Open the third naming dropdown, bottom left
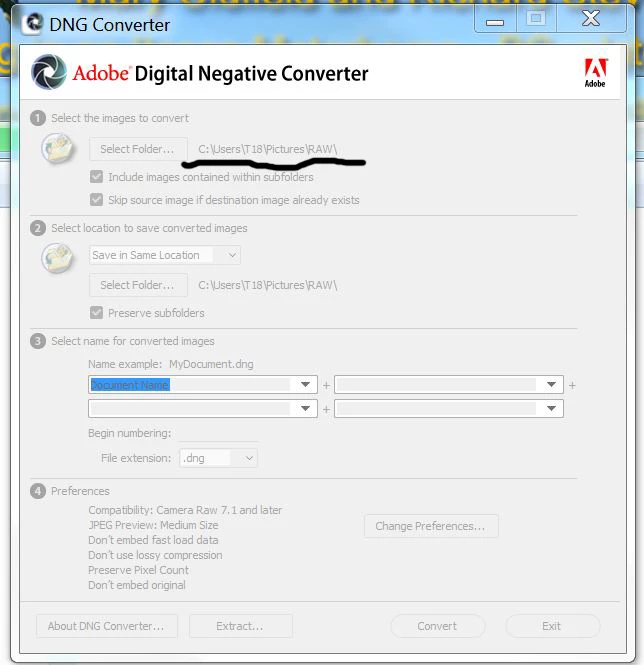Image resolution: width=644 pixels, height=665 pixels. coord(305,408)
